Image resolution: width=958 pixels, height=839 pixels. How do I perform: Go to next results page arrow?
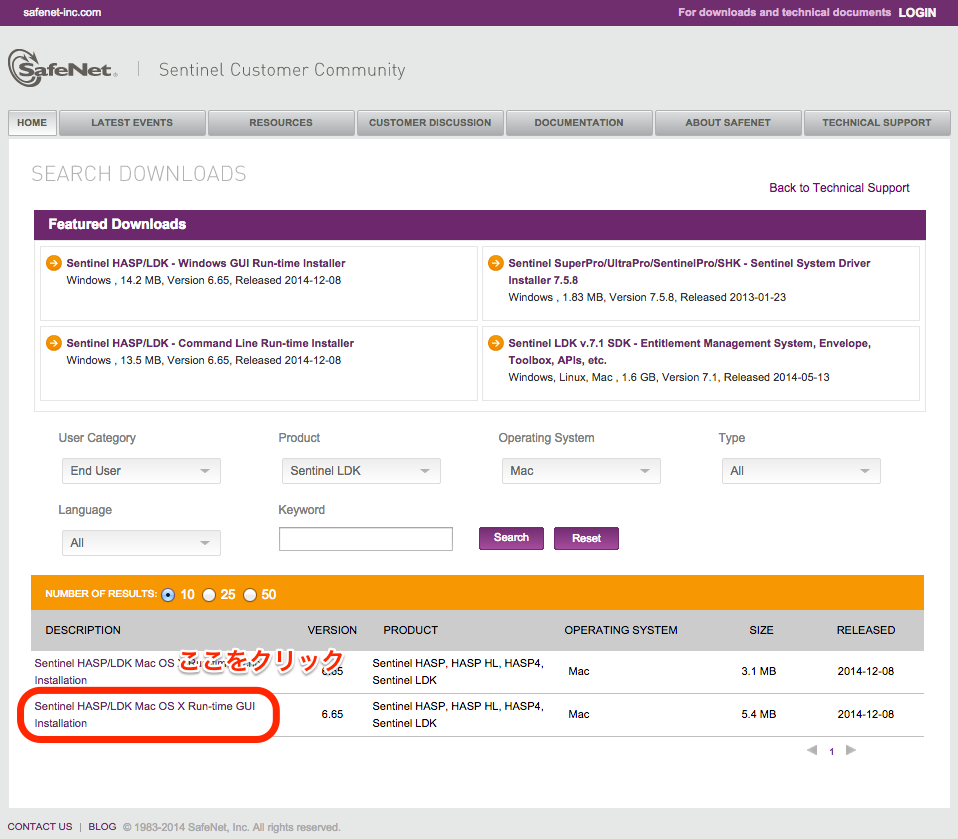tap(851, 750)
